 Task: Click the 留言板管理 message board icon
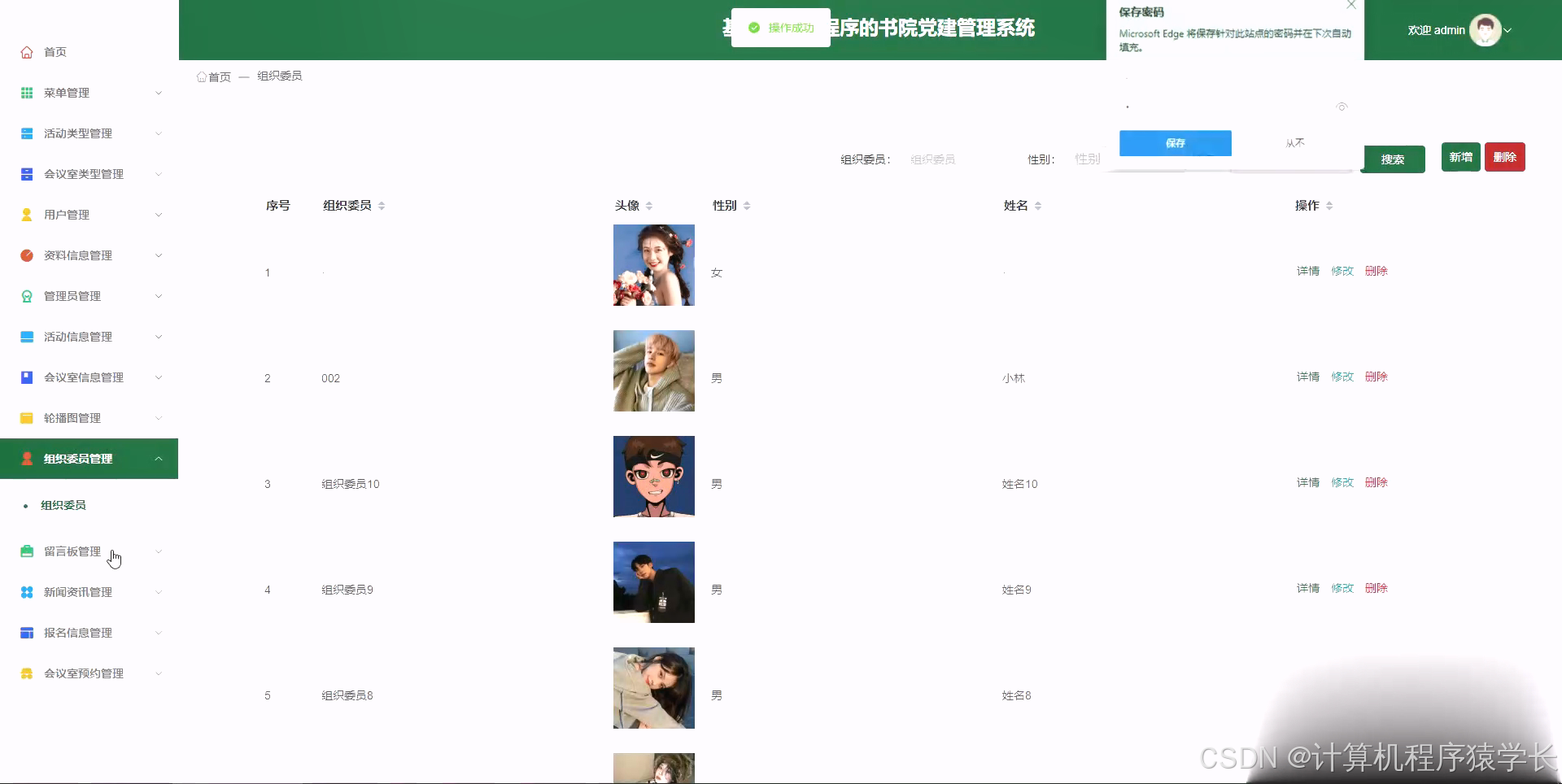[26, 551]
